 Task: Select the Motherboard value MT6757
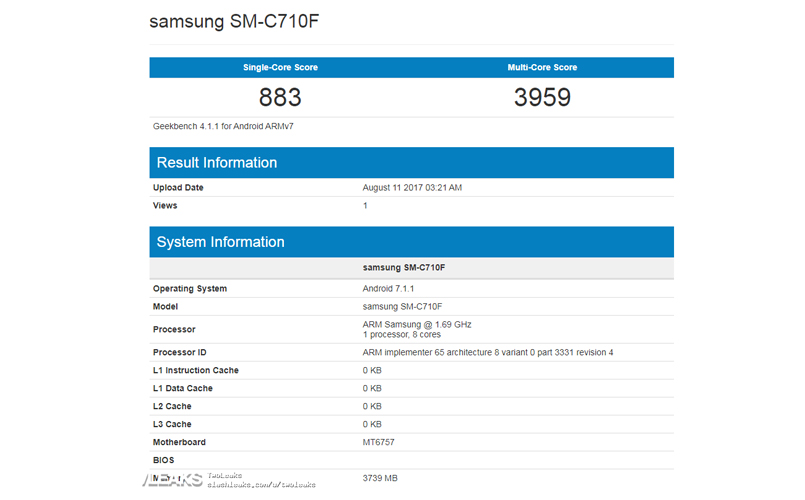pos(378,442)
